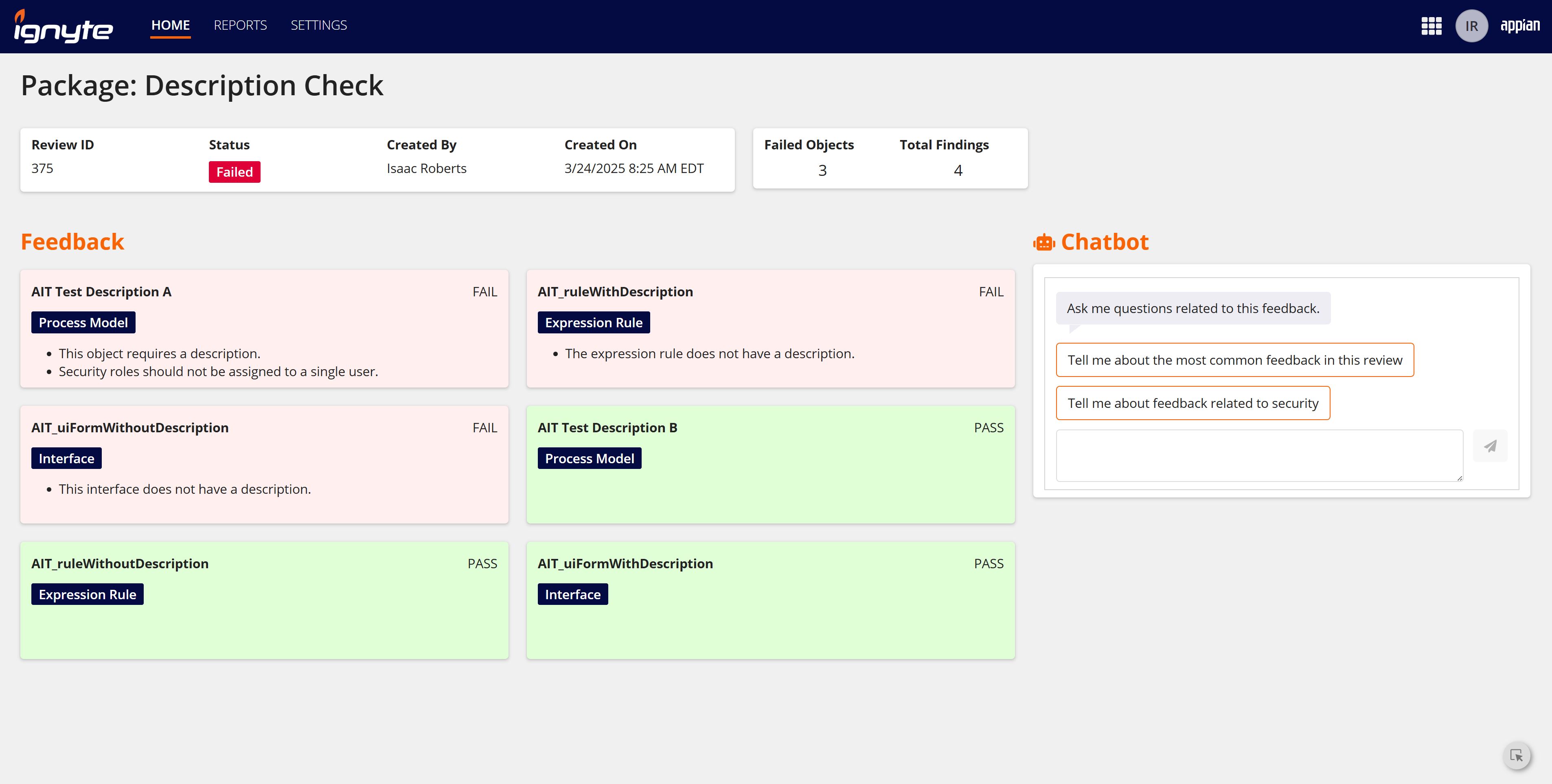Click the Appian logo
The height and width of the screenshot is (784, 1552).
pyautogui.click(x=1519, y=25)
